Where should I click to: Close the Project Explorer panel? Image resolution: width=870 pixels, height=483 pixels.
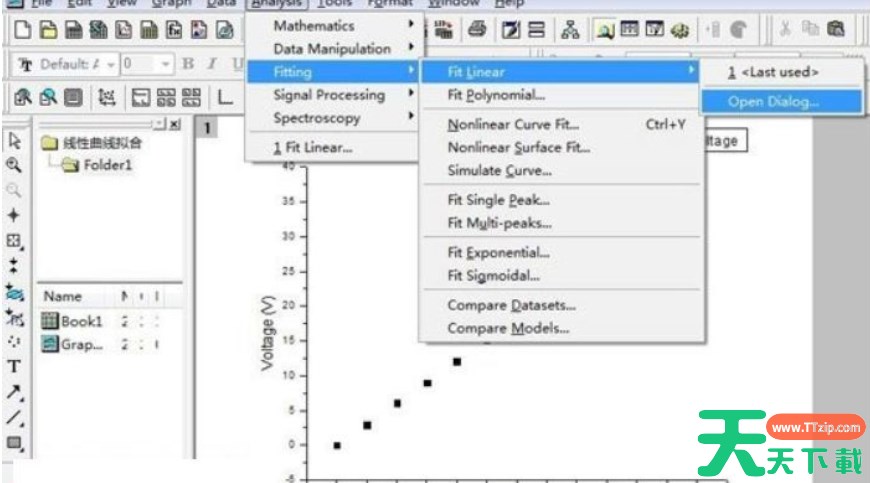click(175, 124)
